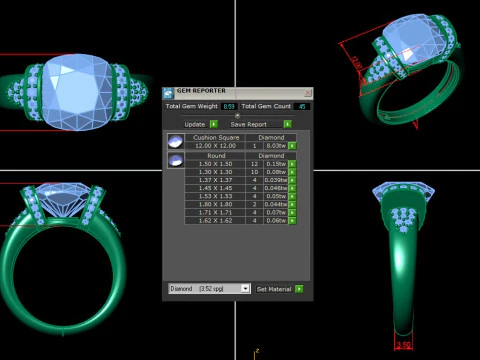Select the Round gem thumbnail
This screenshot has width=480, height=360.
pyautogui.click(x=176, y=160)
